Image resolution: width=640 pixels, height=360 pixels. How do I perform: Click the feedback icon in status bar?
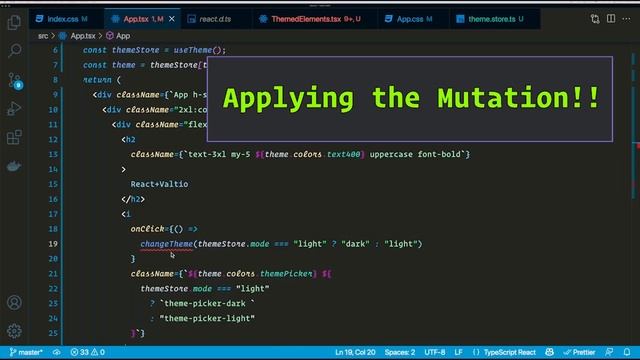(609, 352)
